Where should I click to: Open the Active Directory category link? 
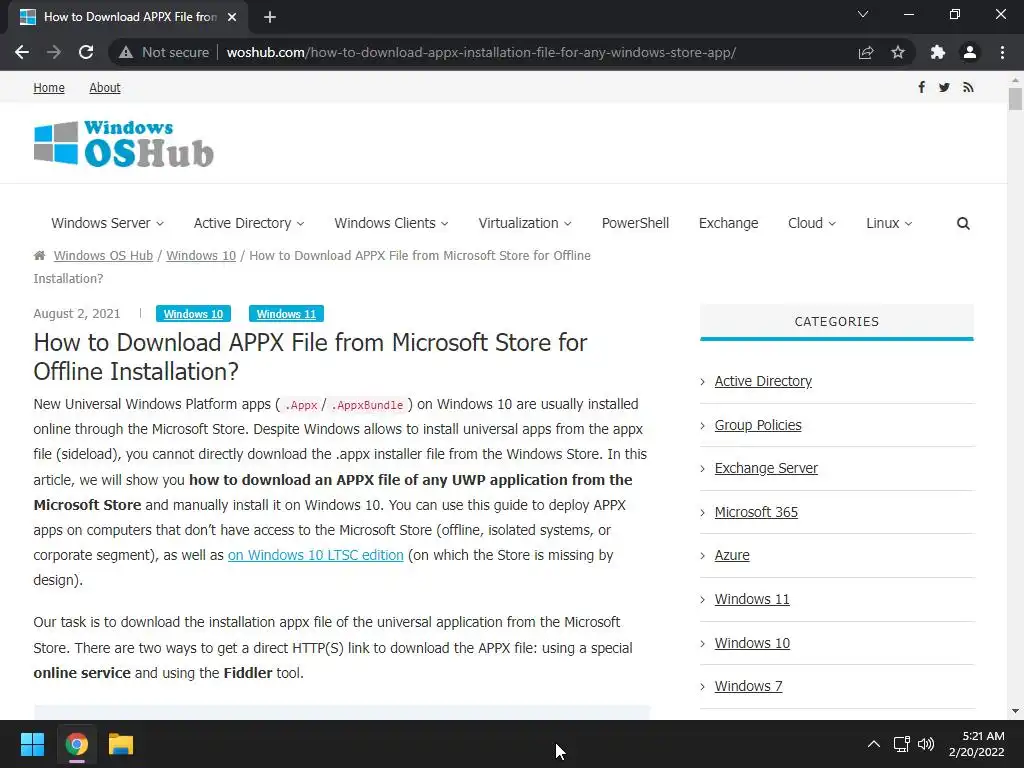click(763, 381)
